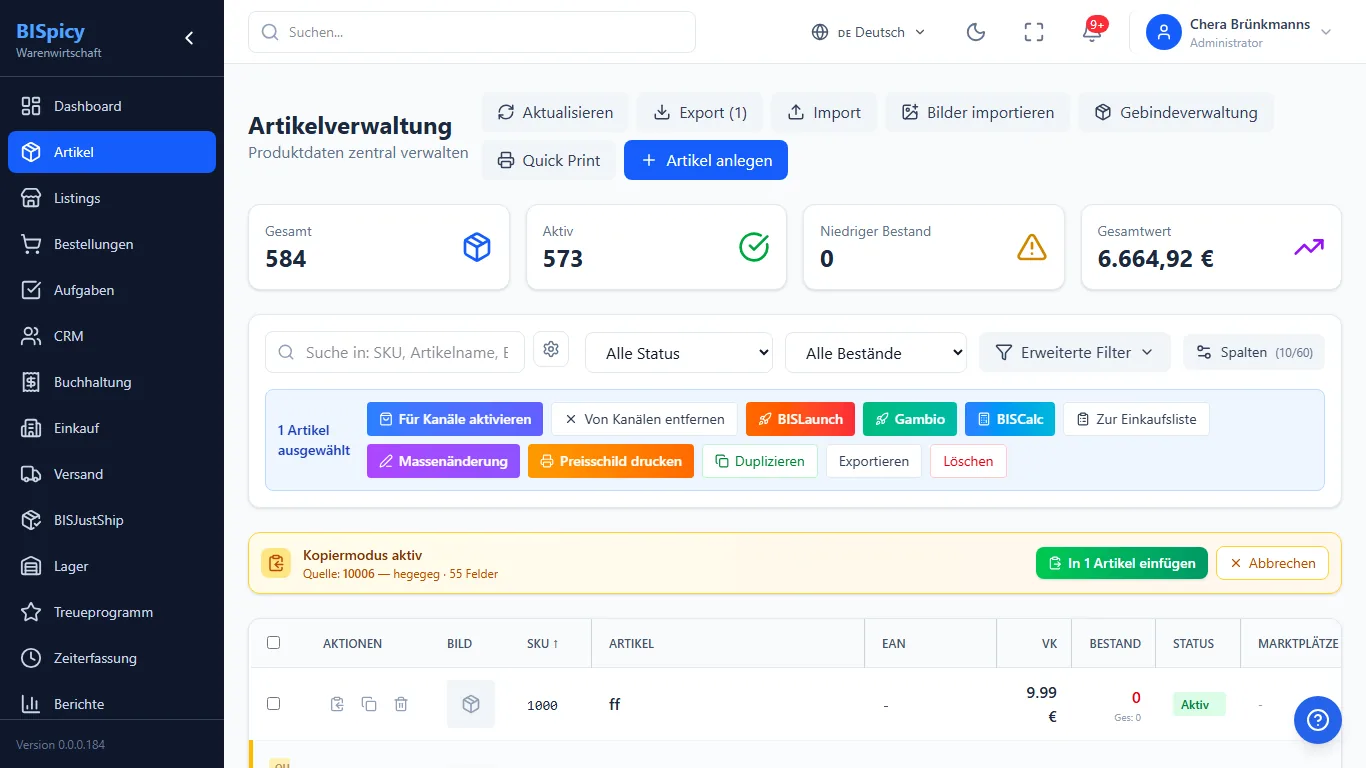Click the Gesamtwert trend arrow icon
The height and width of the screenshot is (768, 1366).
point(1309,247)
